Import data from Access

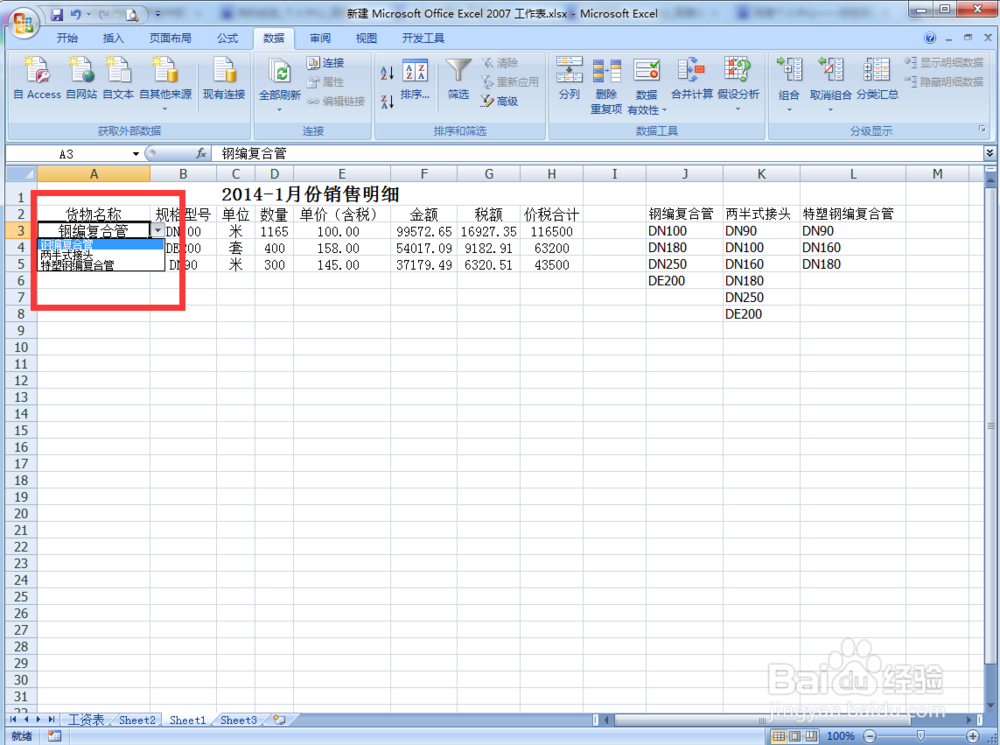(x=37, y=78)
